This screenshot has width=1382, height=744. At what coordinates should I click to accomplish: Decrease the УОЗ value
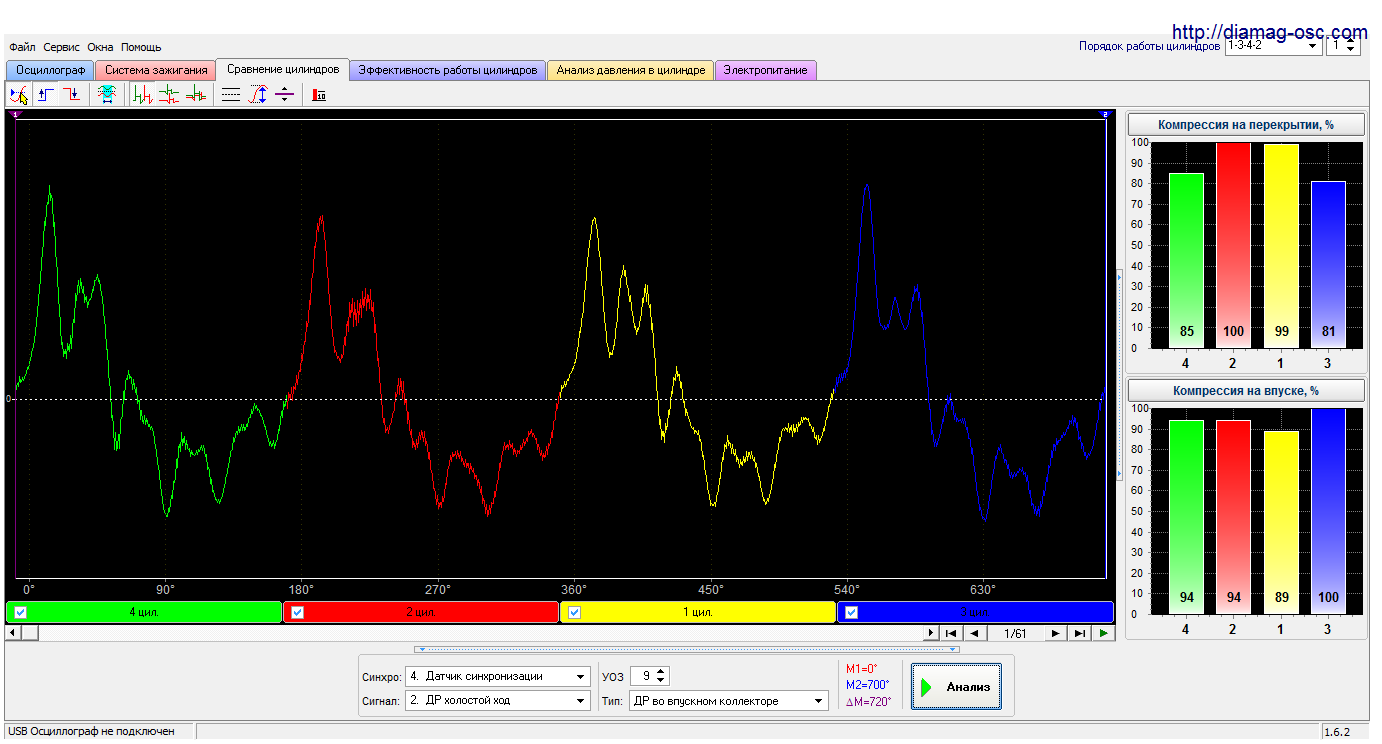click(662, 682)
